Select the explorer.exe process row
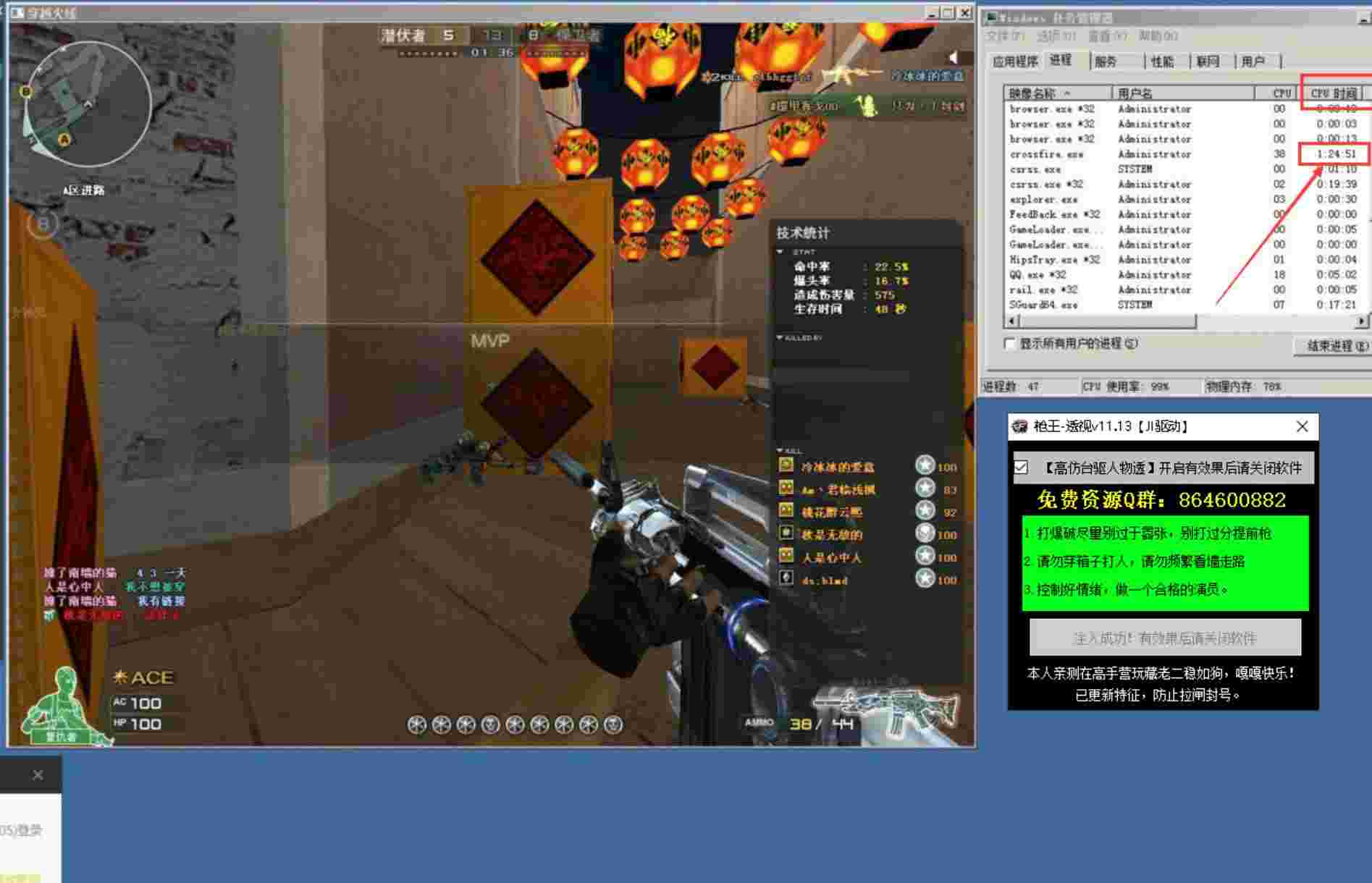The width and height of the screenshot is (1372, 883). point(1186,199)
